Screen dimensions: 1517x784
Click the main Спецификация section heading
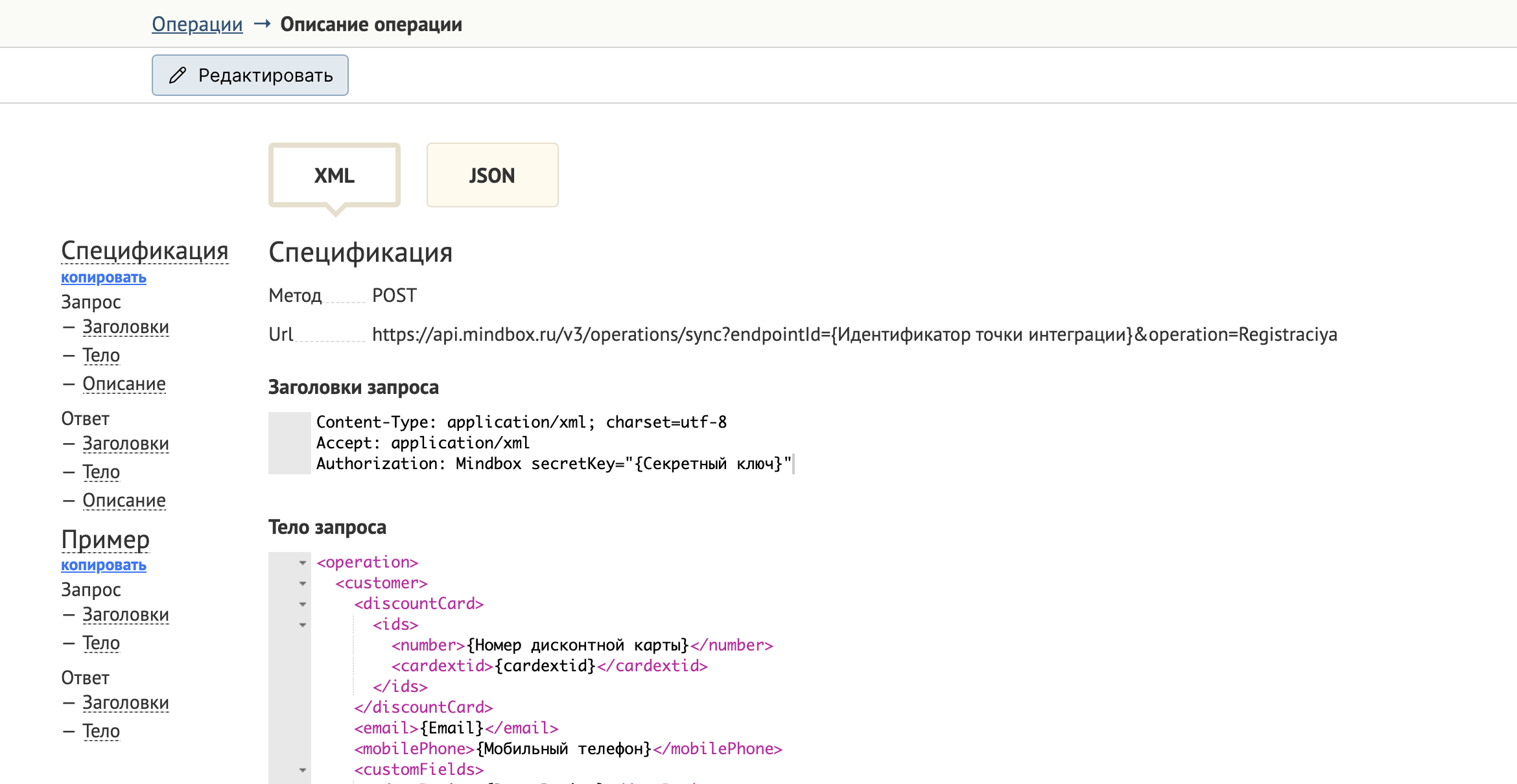360,253
